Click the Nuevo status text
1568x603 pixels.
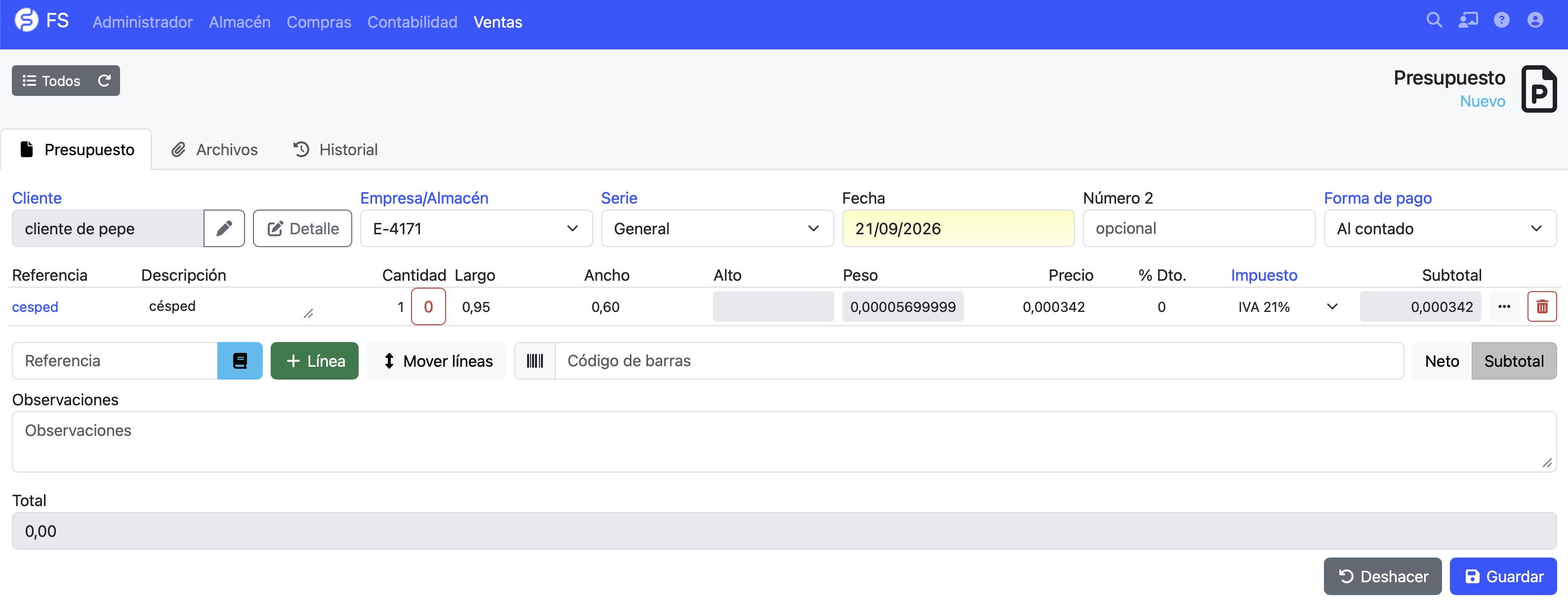click(x=1482, y=101)
